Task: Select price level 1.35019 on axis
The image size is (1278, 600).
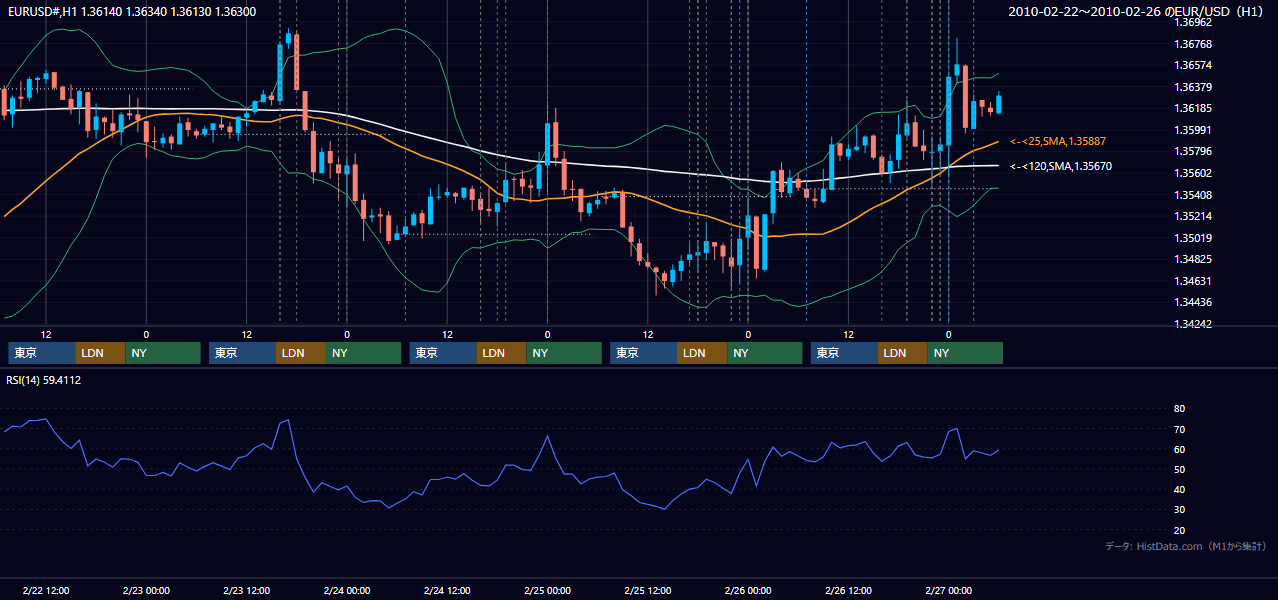Action: [1192, 238]
